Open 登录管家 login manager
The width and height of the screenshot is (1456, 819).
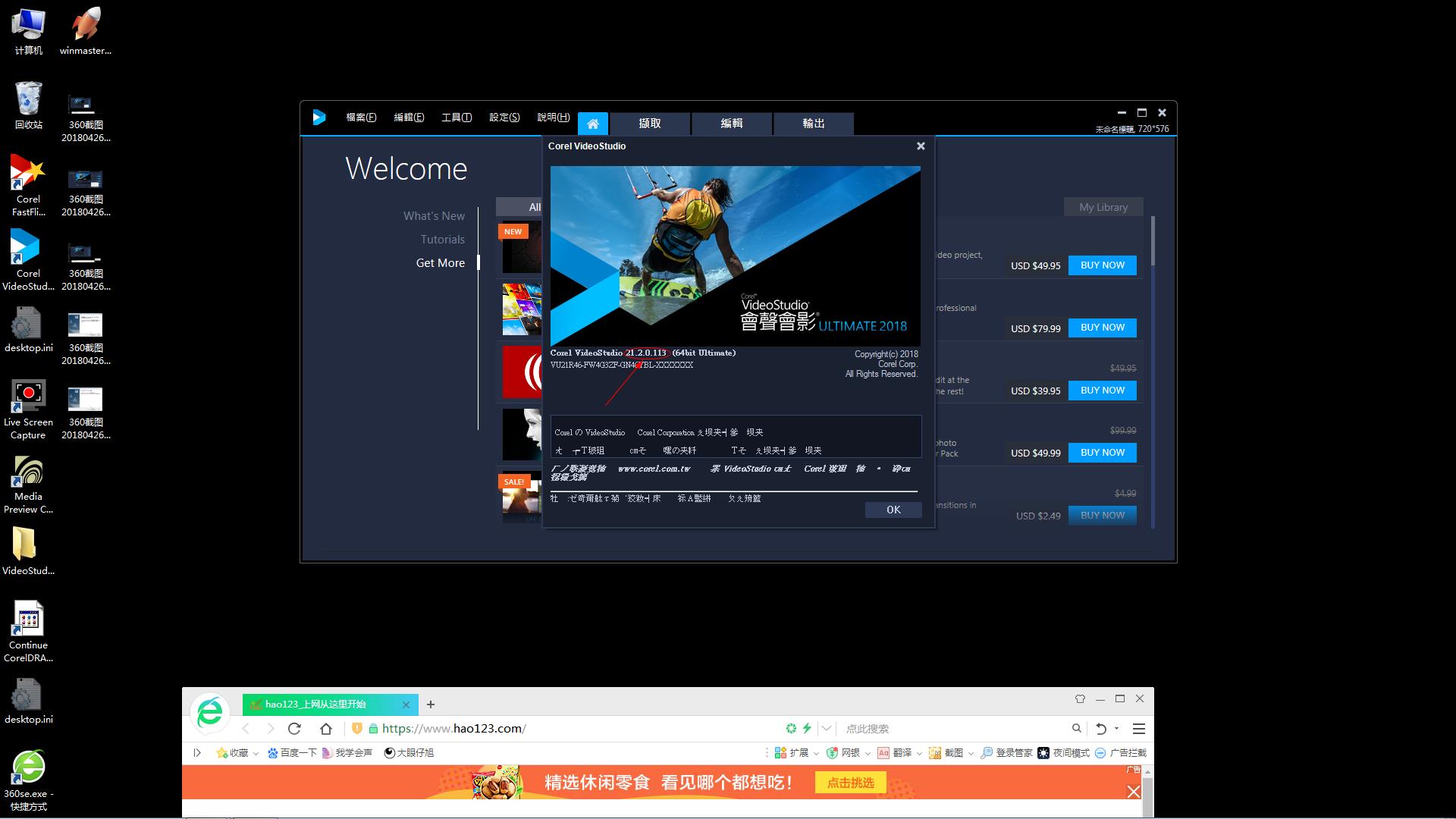coord(1006,753)
